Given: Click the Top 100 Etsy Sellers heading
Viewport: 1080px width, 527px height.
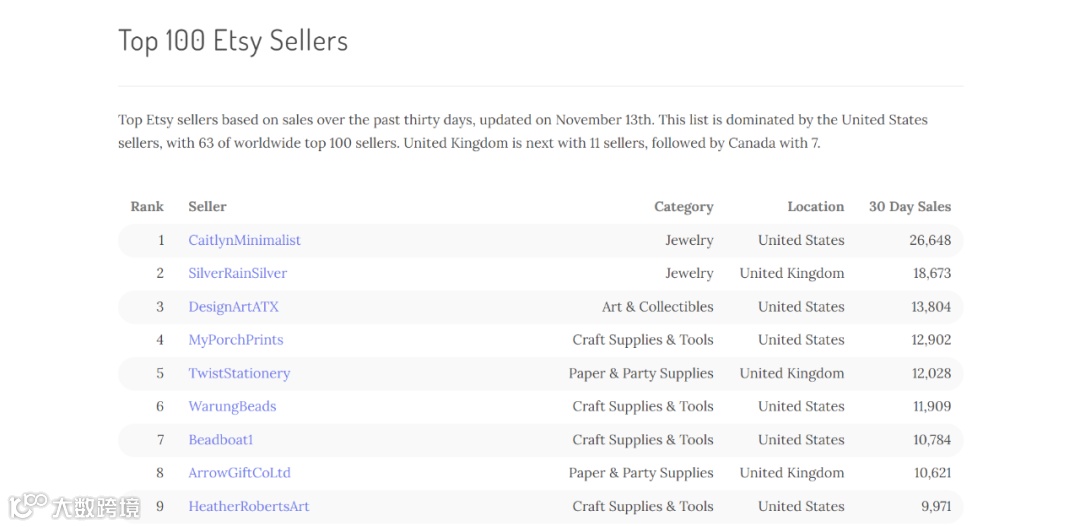Looking at the screenshot, I should [x=233, y=41].
